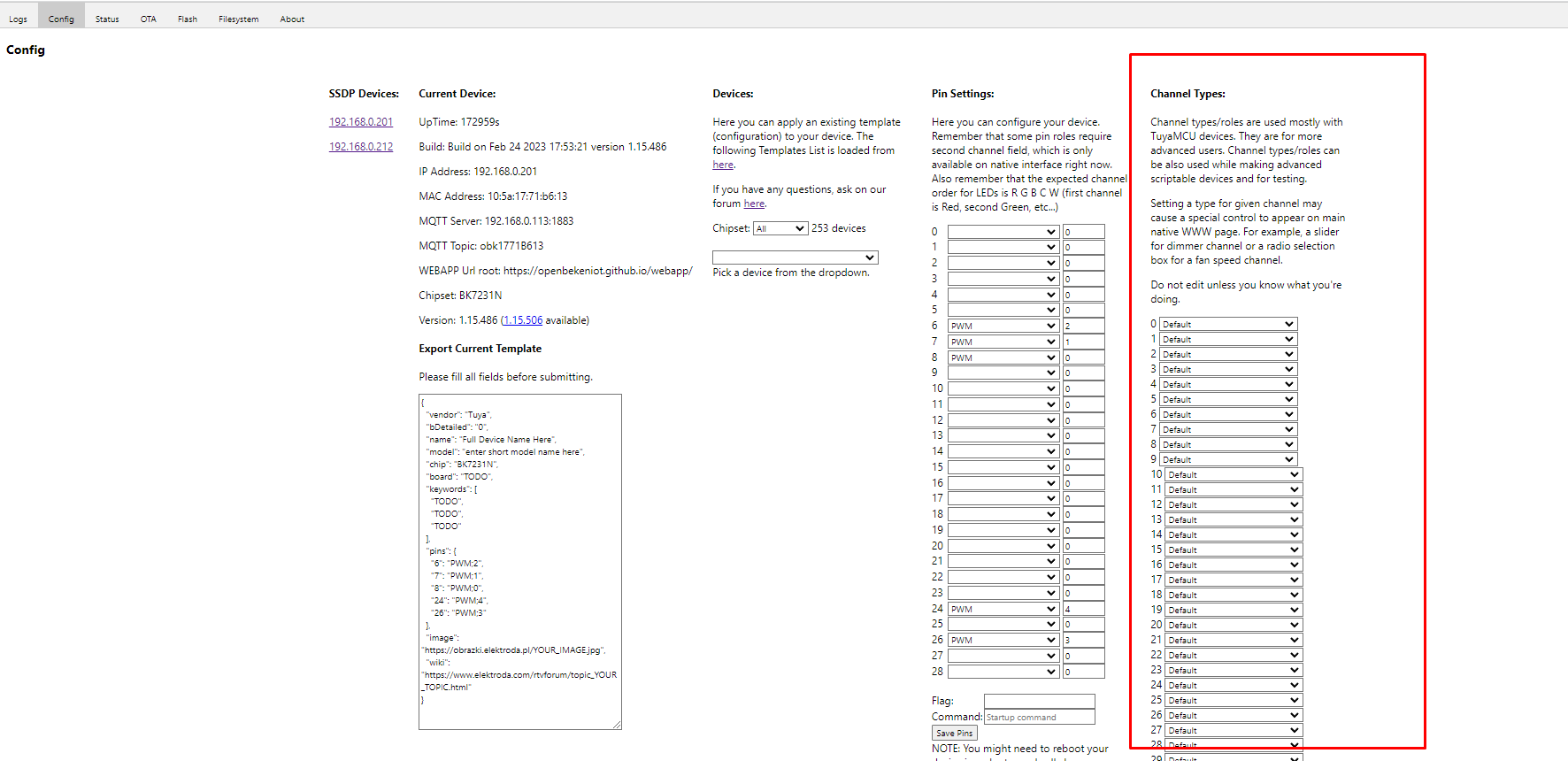1568x761 pixels.
Task: Open channel 13 type dropdown
Action: pyautogui.click(x=1234, y=519)
